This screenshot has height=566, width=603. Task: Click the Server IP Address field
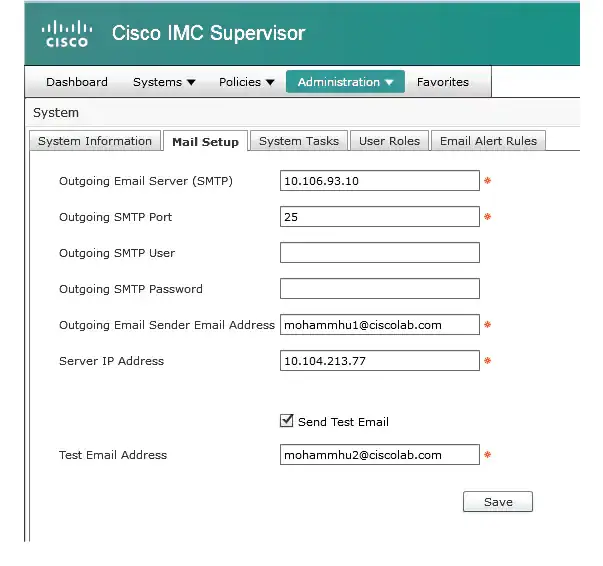pyautogui.click(x=380, y=361)
